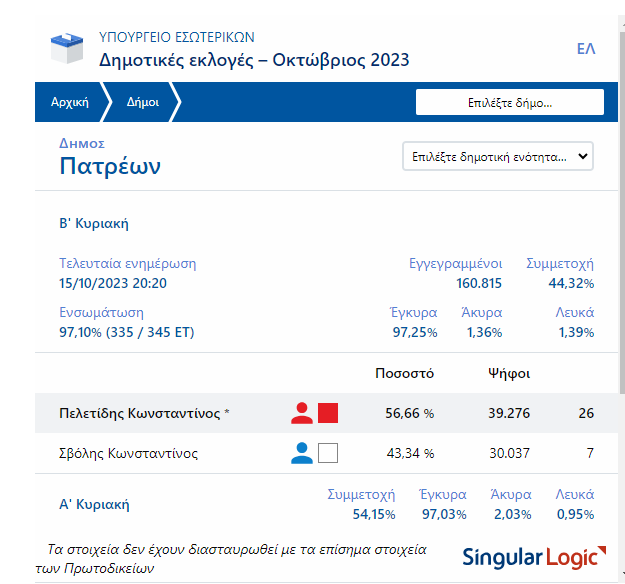This screenshot has height=584, width=625.
Task: Toggle the empty square box beside Σβόλης
Action: 328,453
